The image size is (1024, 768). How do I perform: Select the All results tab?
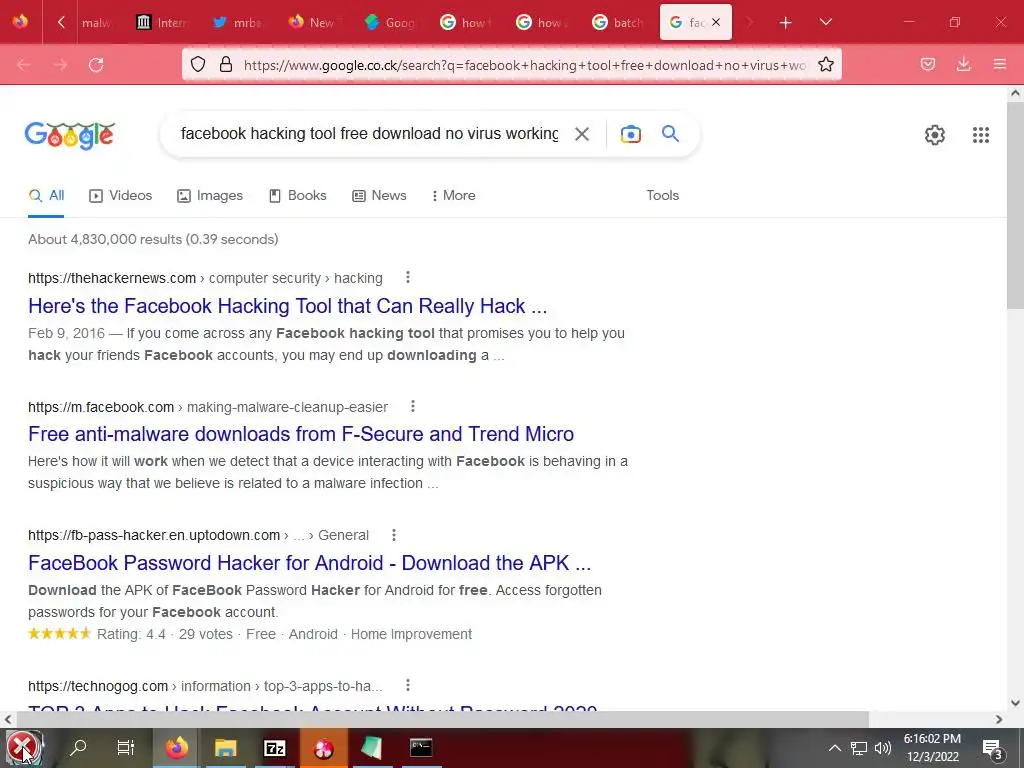pos(46,195)
